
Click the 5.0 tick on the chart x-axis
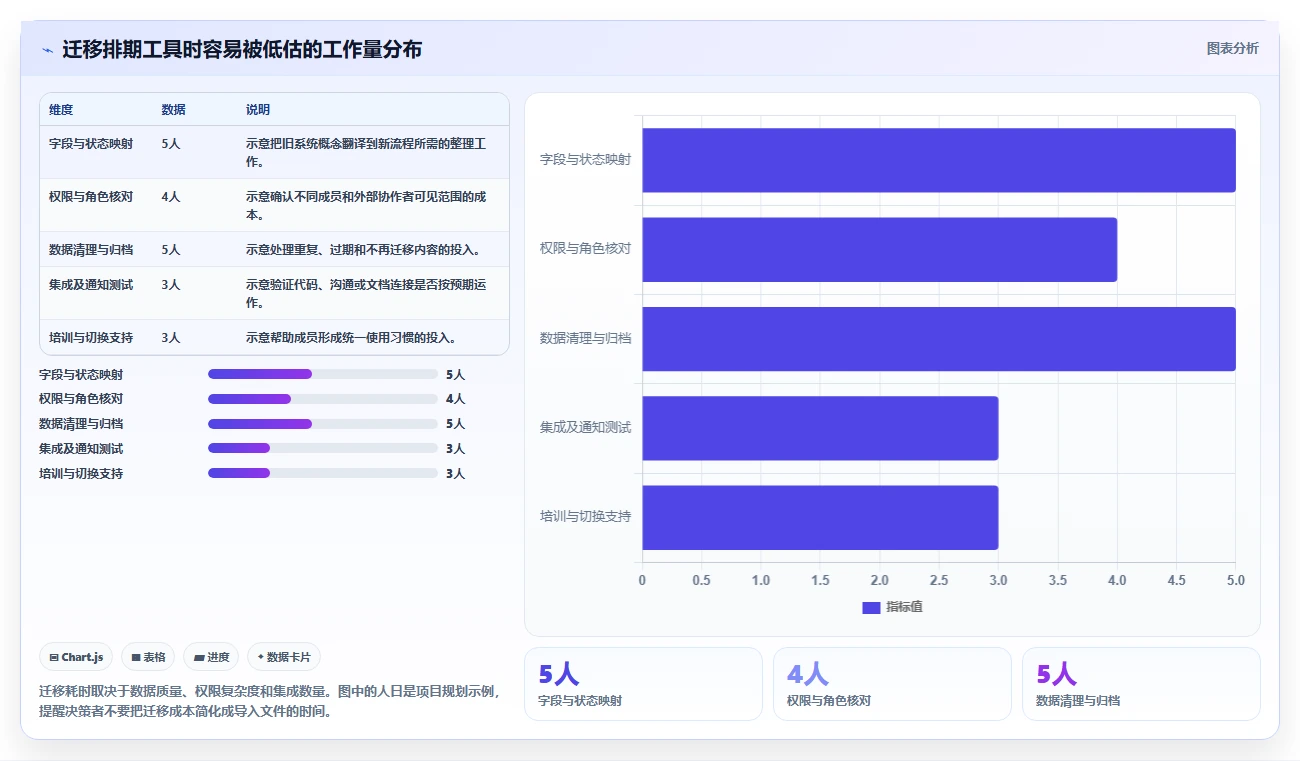point(1236,580)
